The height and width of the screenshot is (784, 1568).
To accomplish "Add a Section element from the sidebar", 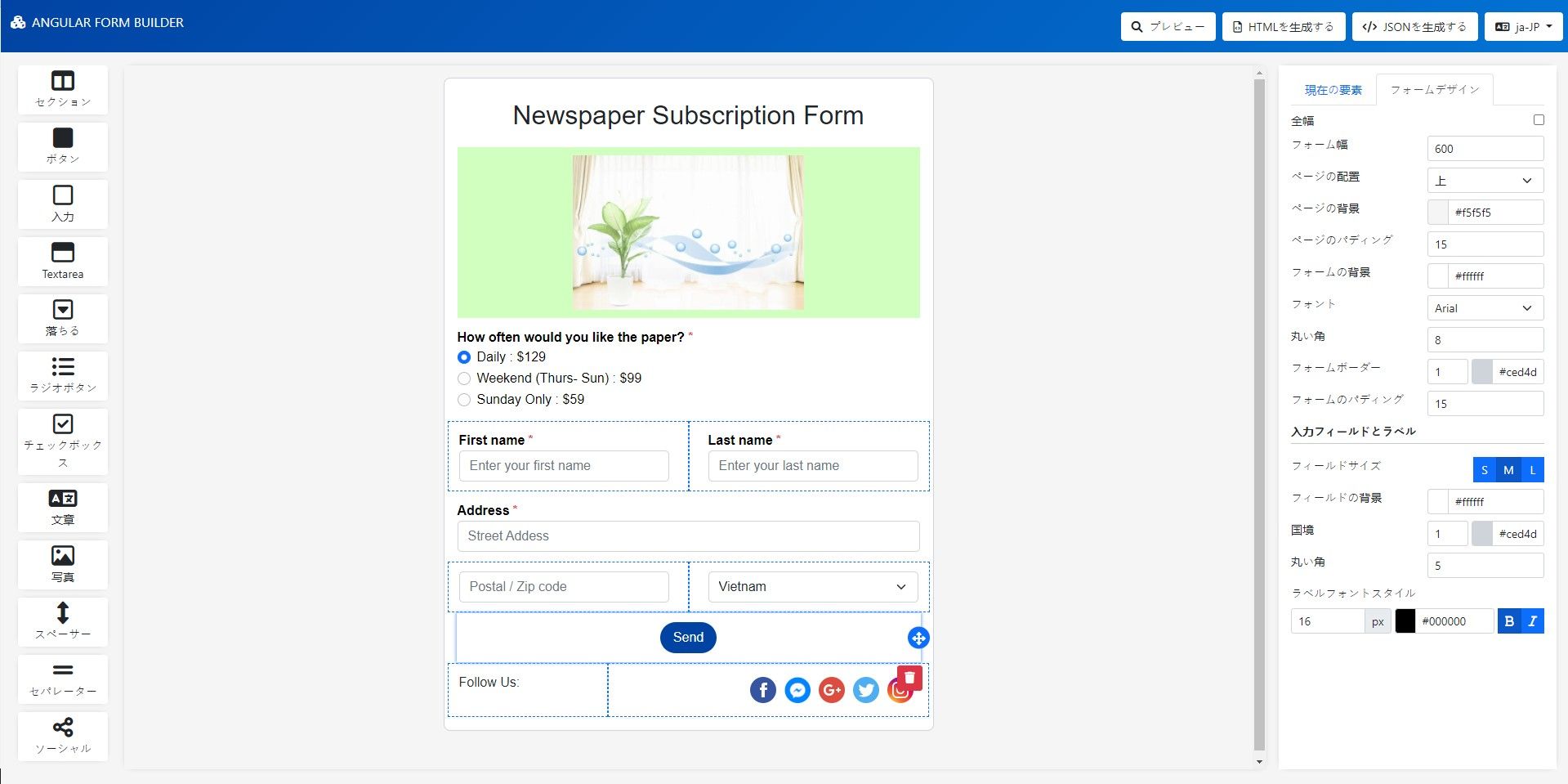I will 63,90.
